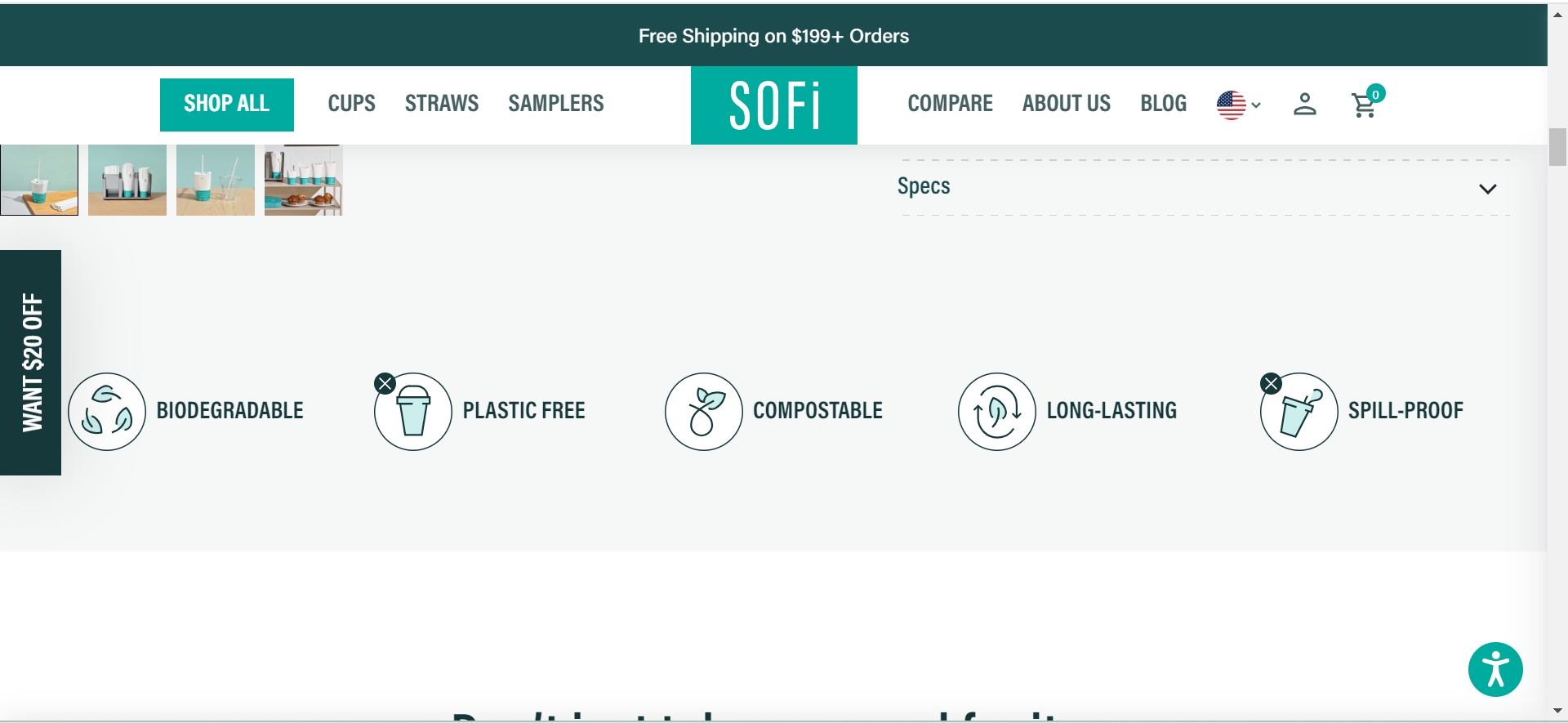The image size is (1568, 723).
Task: Click the LONG-LASTING label text
Action: [1112, 411]
